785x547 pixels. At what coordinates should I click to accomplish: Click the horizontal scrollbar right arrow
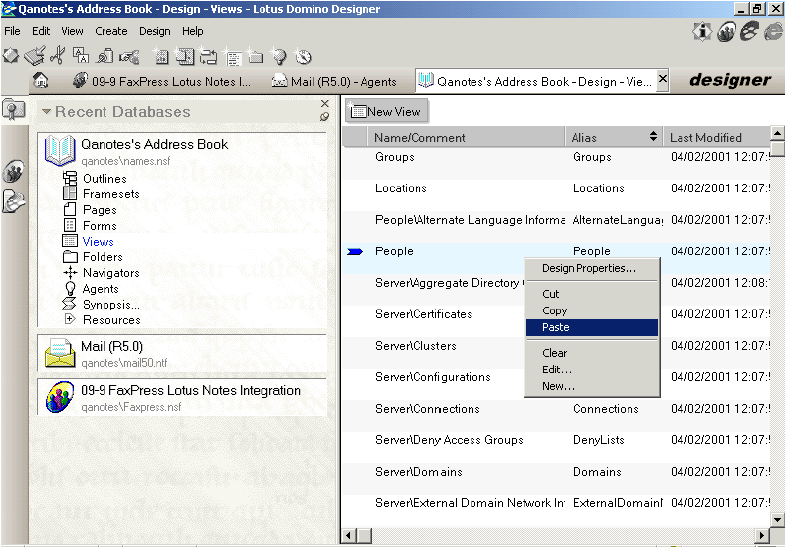762,535
